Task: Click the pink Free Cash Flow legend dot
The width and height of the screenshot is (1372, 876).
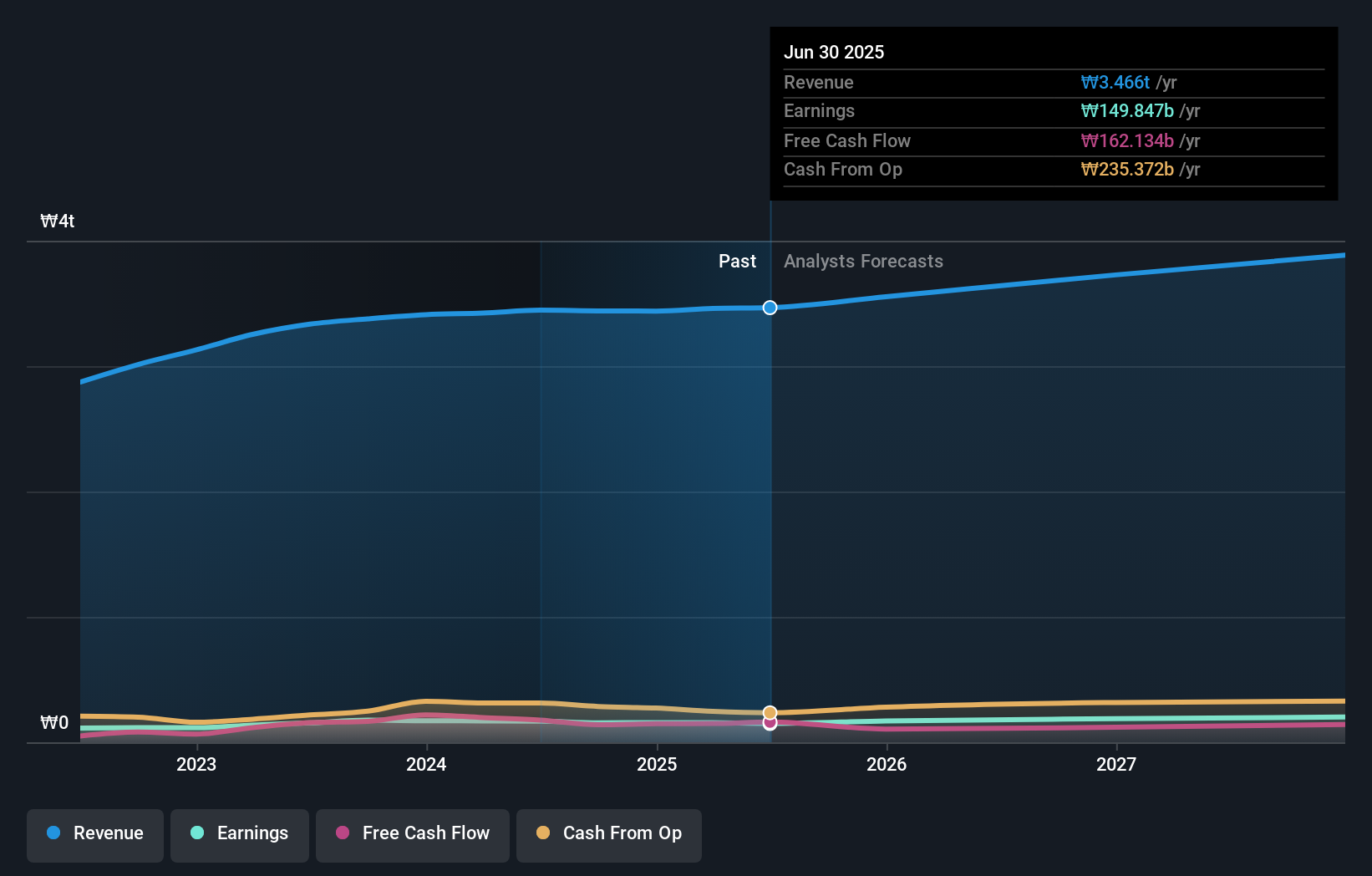Action: click(x=342, y=833)
